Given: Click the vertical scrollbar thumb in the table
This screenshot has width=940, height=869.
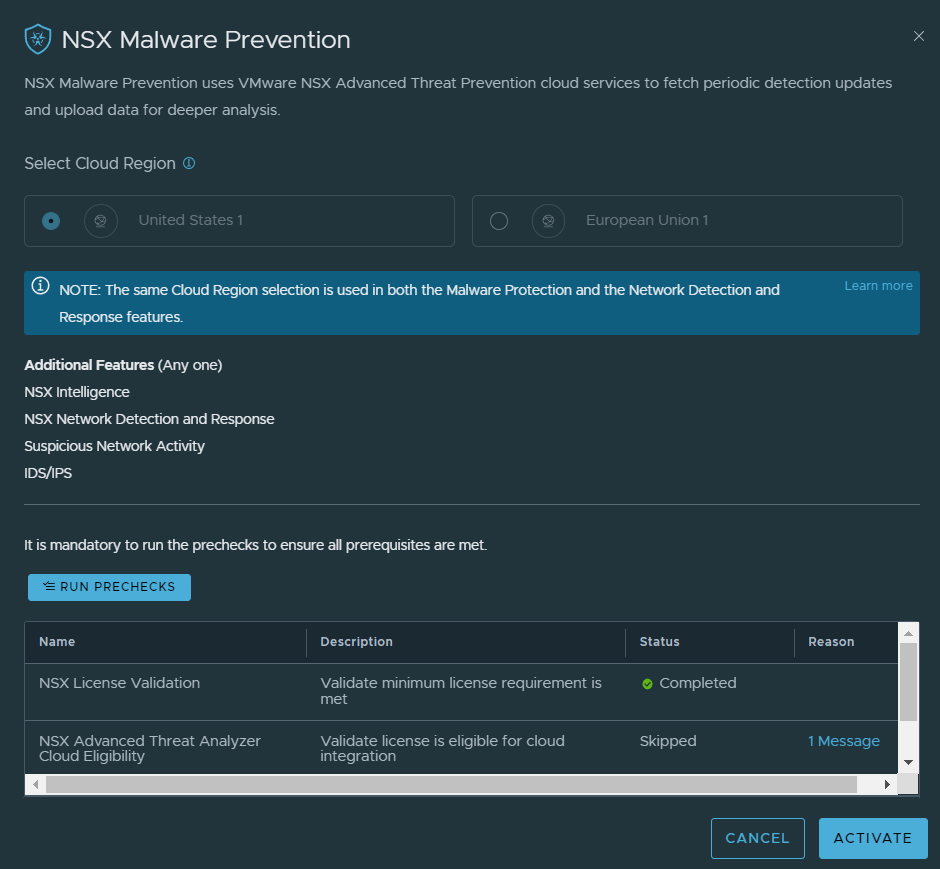Looking at the screenshot, I should point(909,682).
